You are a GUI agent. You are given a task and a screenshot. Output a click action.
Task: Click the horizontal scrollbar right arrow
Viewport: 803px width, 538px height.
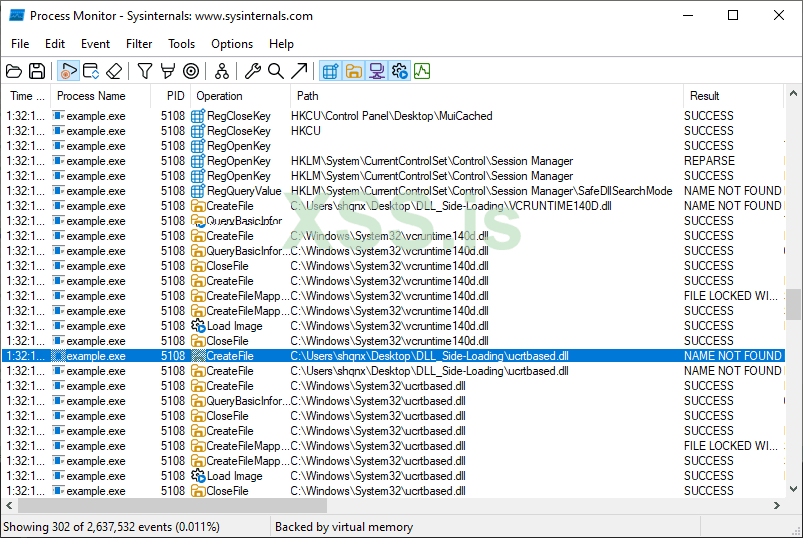coord(777,505)
